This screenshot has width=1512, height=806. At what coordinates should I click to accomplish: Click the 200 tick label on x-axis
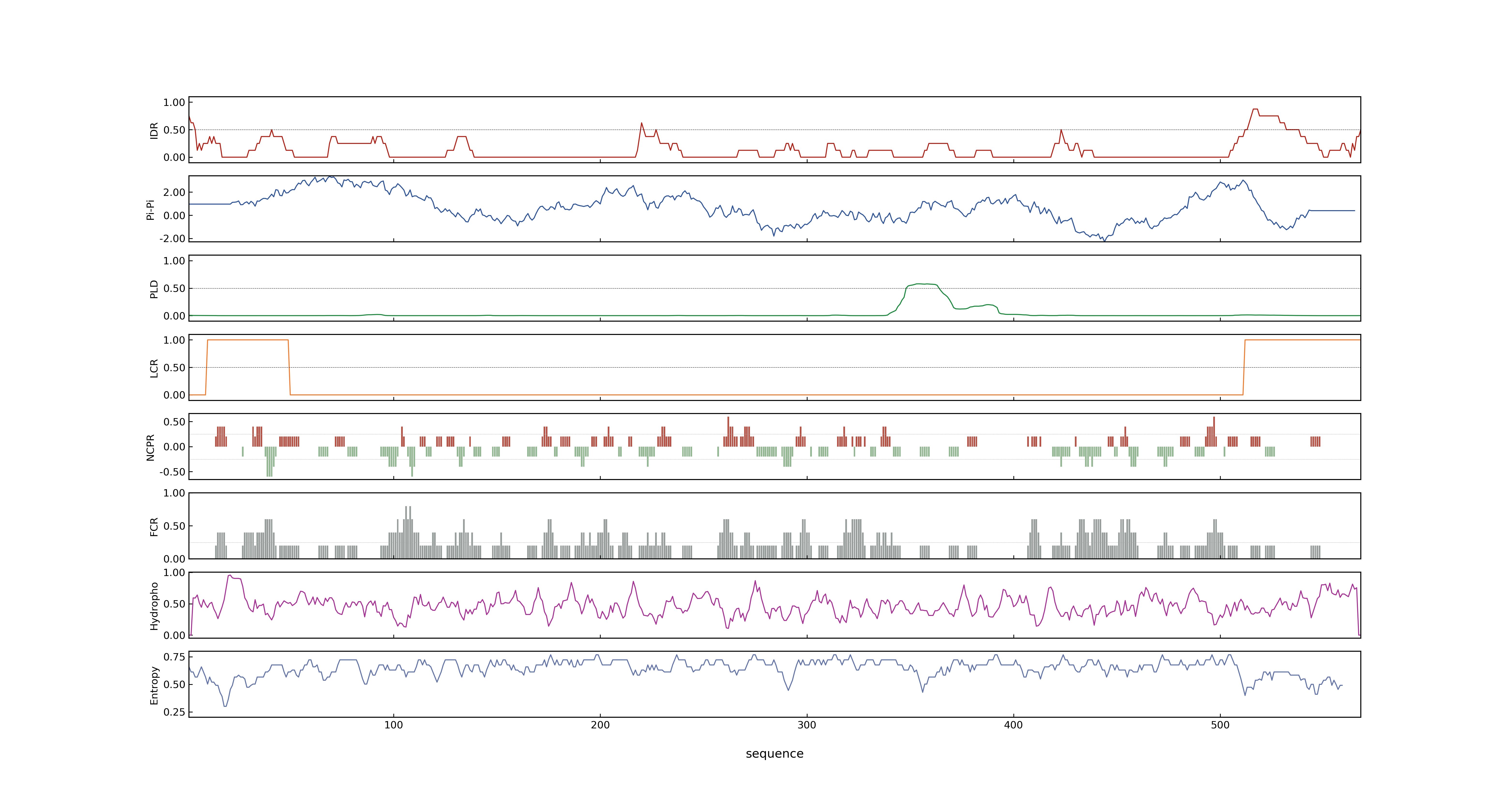tap(600, 725)
